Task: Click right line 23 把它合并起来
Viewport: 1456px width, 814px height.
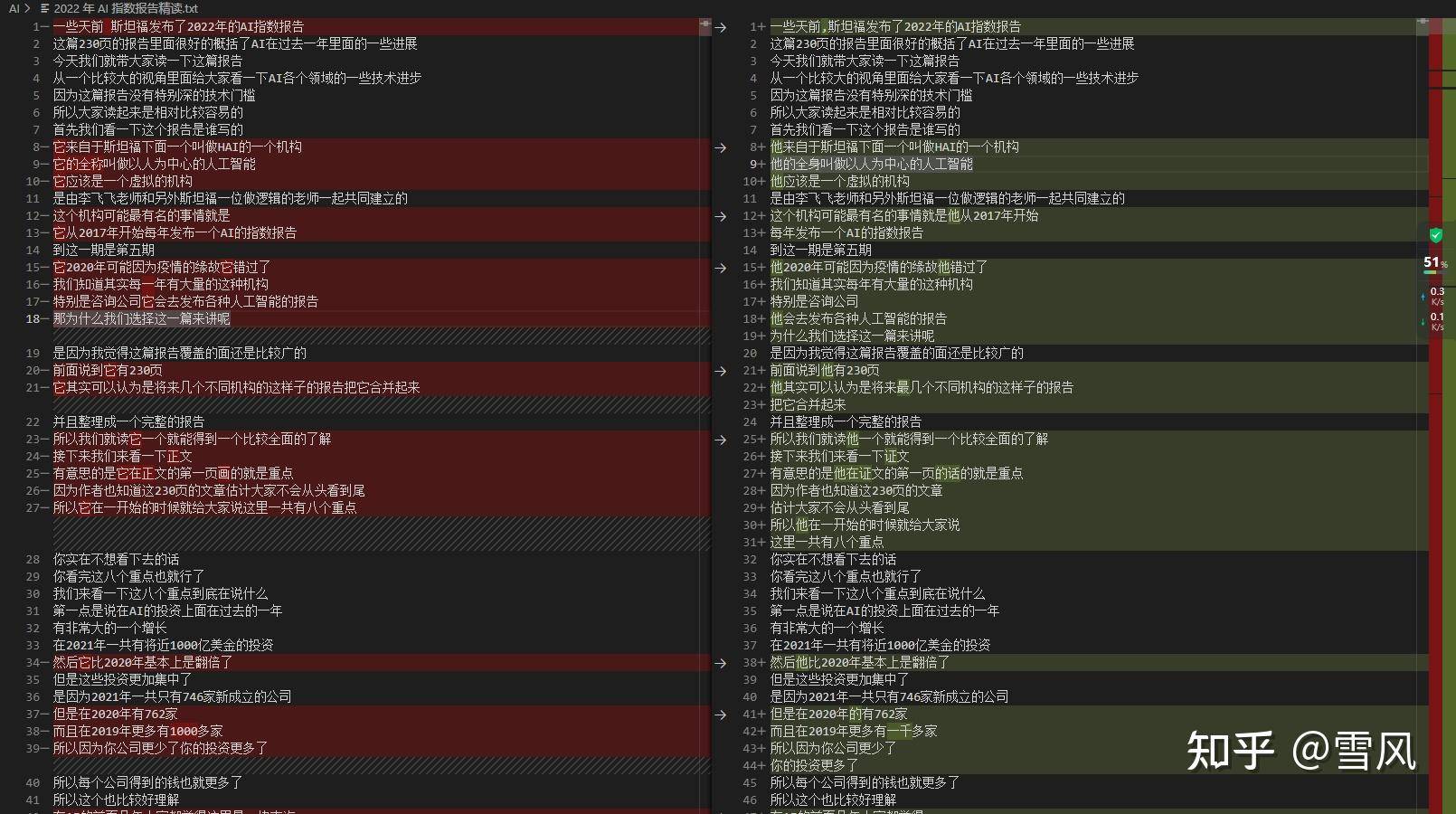Action: [x=808, y=405]
